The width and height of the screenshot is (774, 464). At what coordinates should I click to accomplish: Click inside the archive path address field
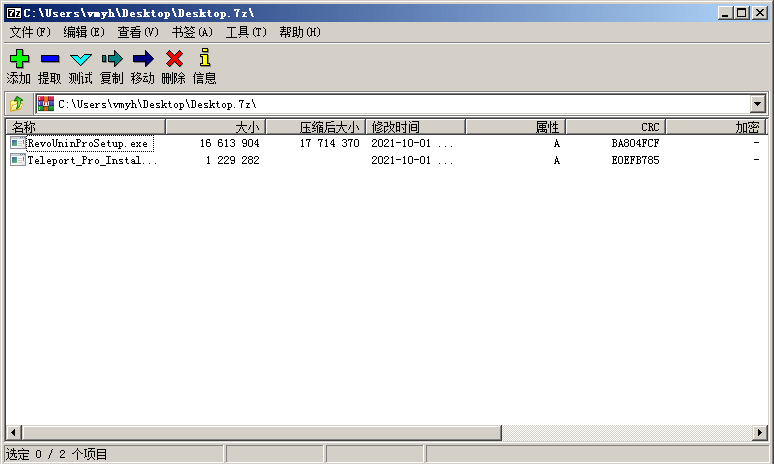pyautogui.click(x=400, y=104)
